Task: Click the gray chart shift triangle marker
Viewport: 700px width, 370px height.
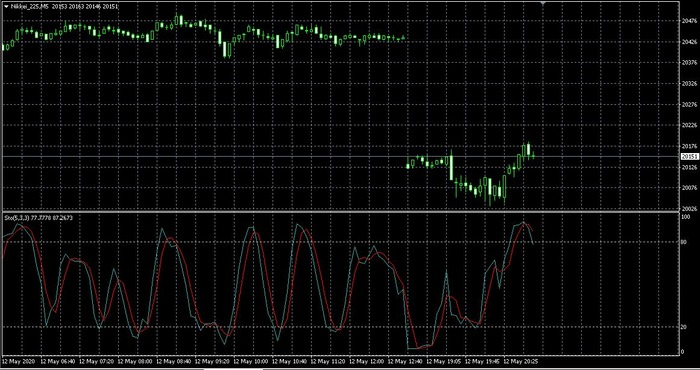Action: 543,4
